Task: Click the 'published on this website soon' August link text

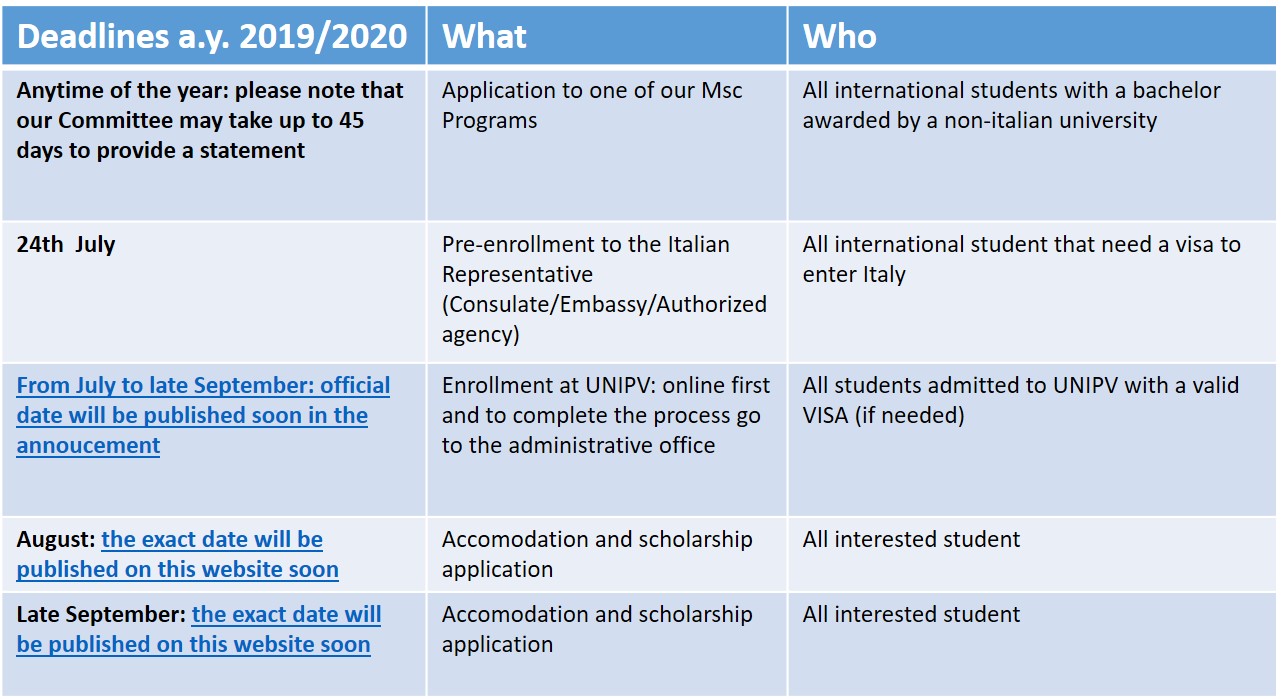Action: 177,570
